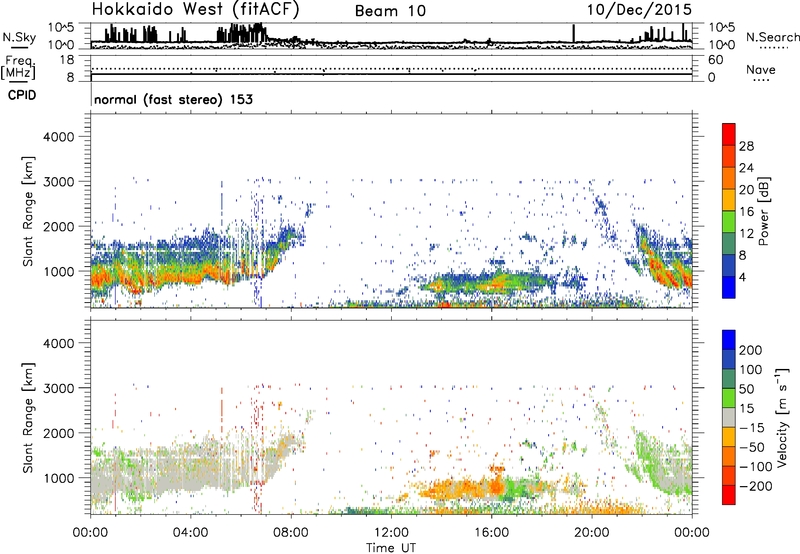800x554 pixels.
Task: Click the "08:00" time tick label
Action: (x=291, y=533)
